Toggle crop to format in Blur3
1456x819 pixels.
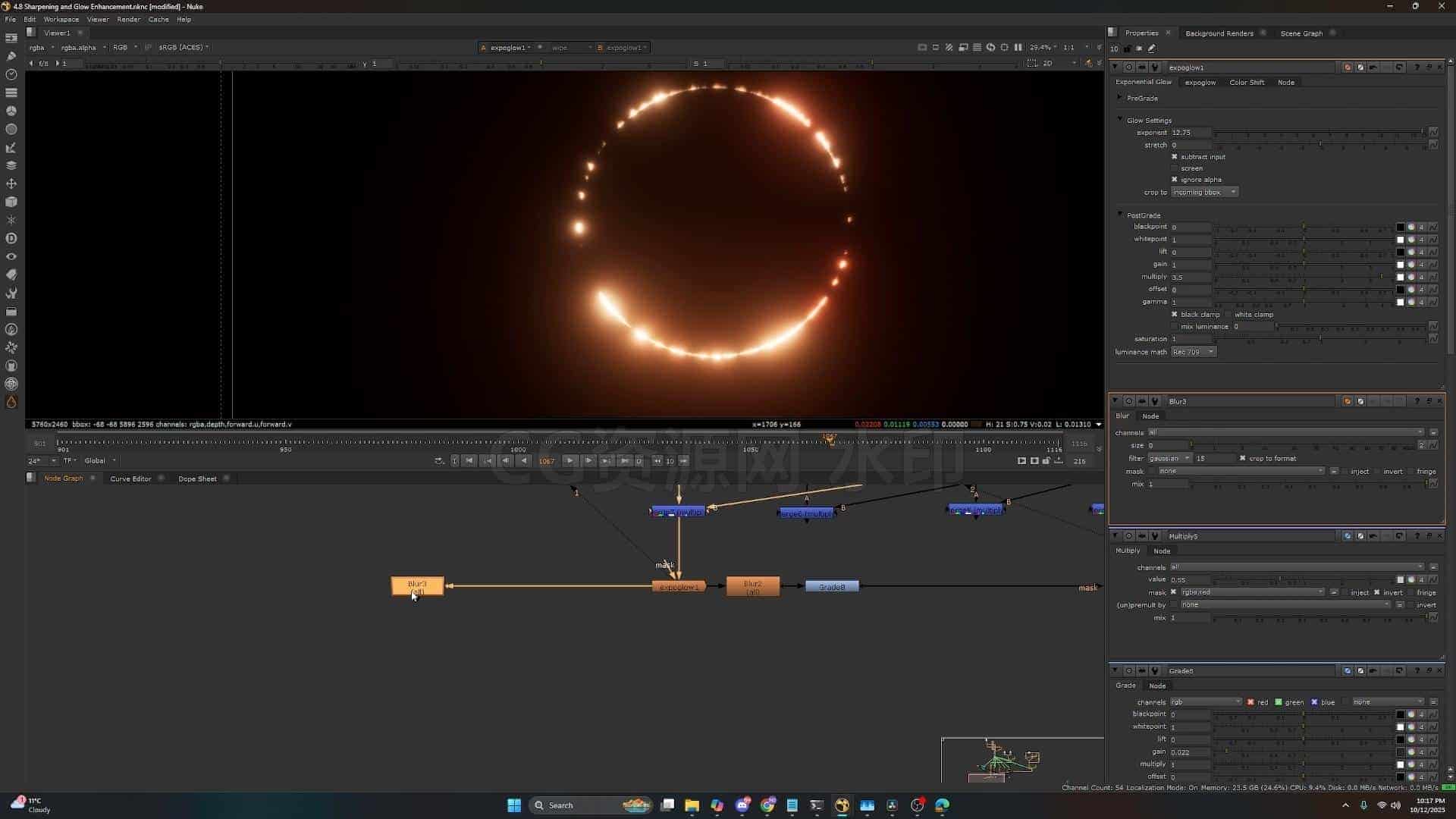(1242, 458)
